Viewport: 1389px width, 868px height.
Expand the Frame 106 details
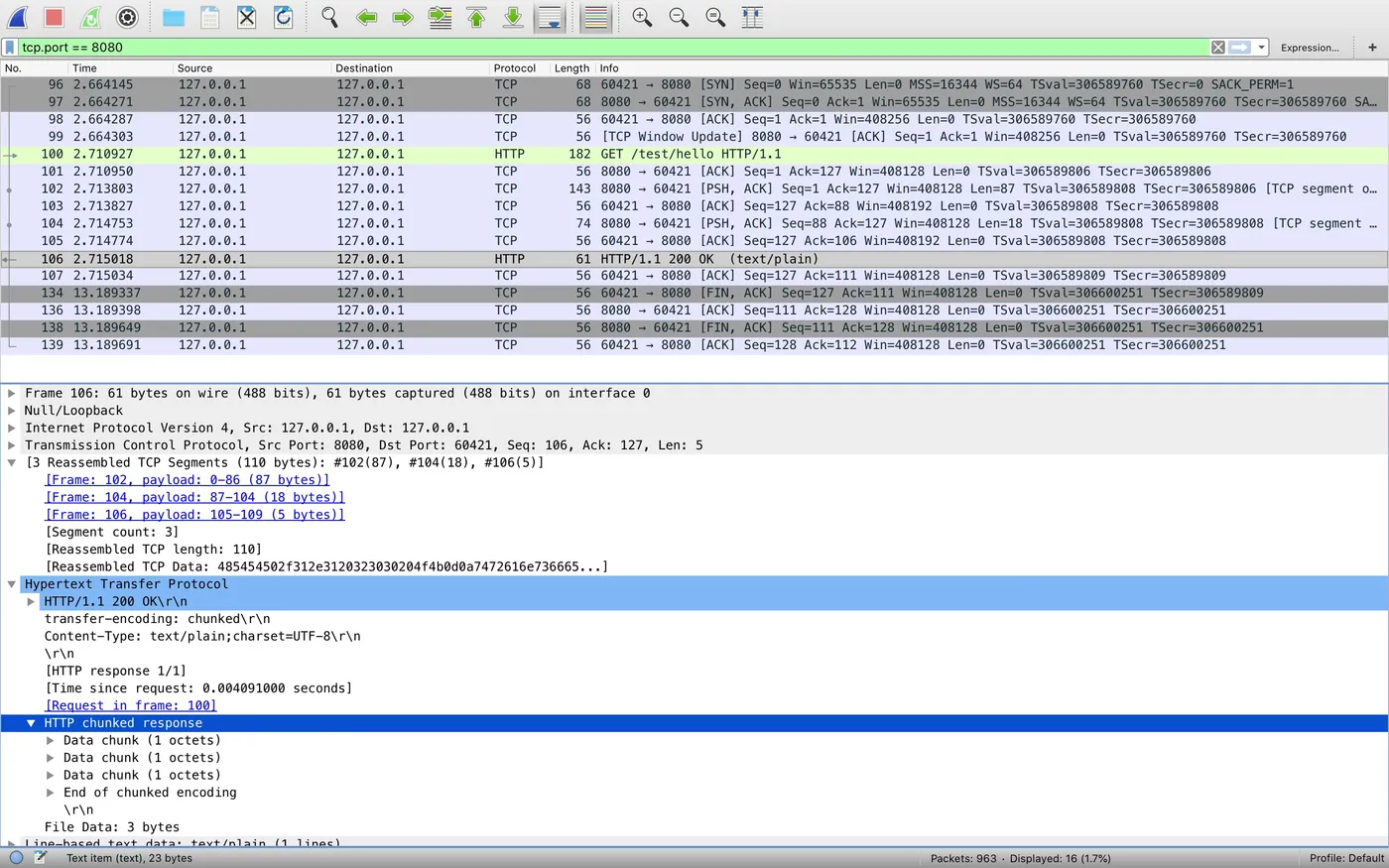click(x=12, y=393)
